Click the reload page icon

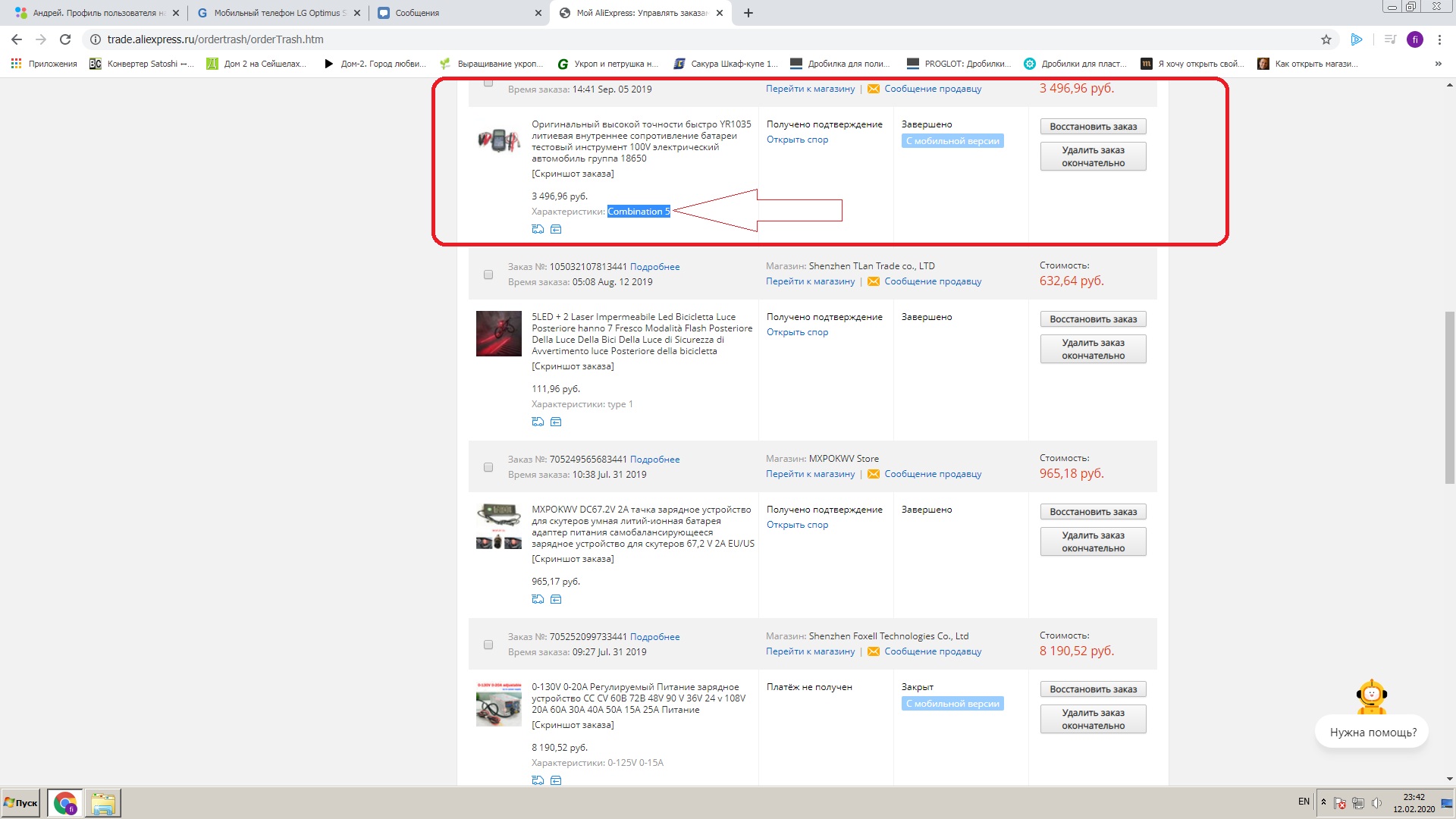[65, 39]
